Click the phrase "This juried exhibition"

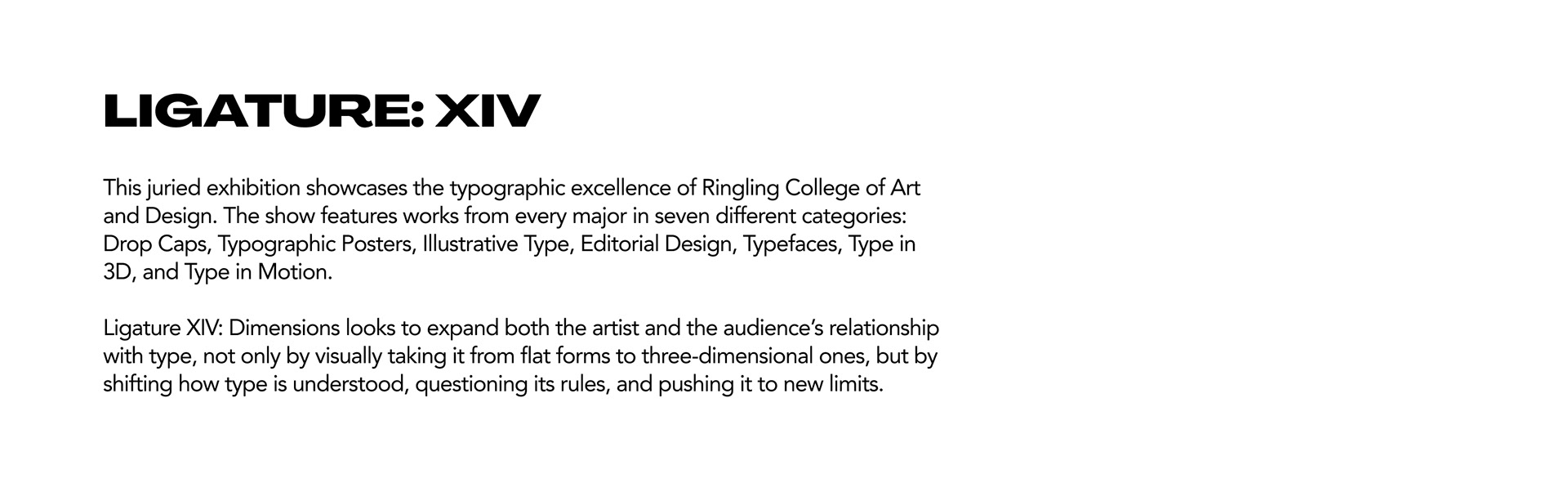point(201,189)
